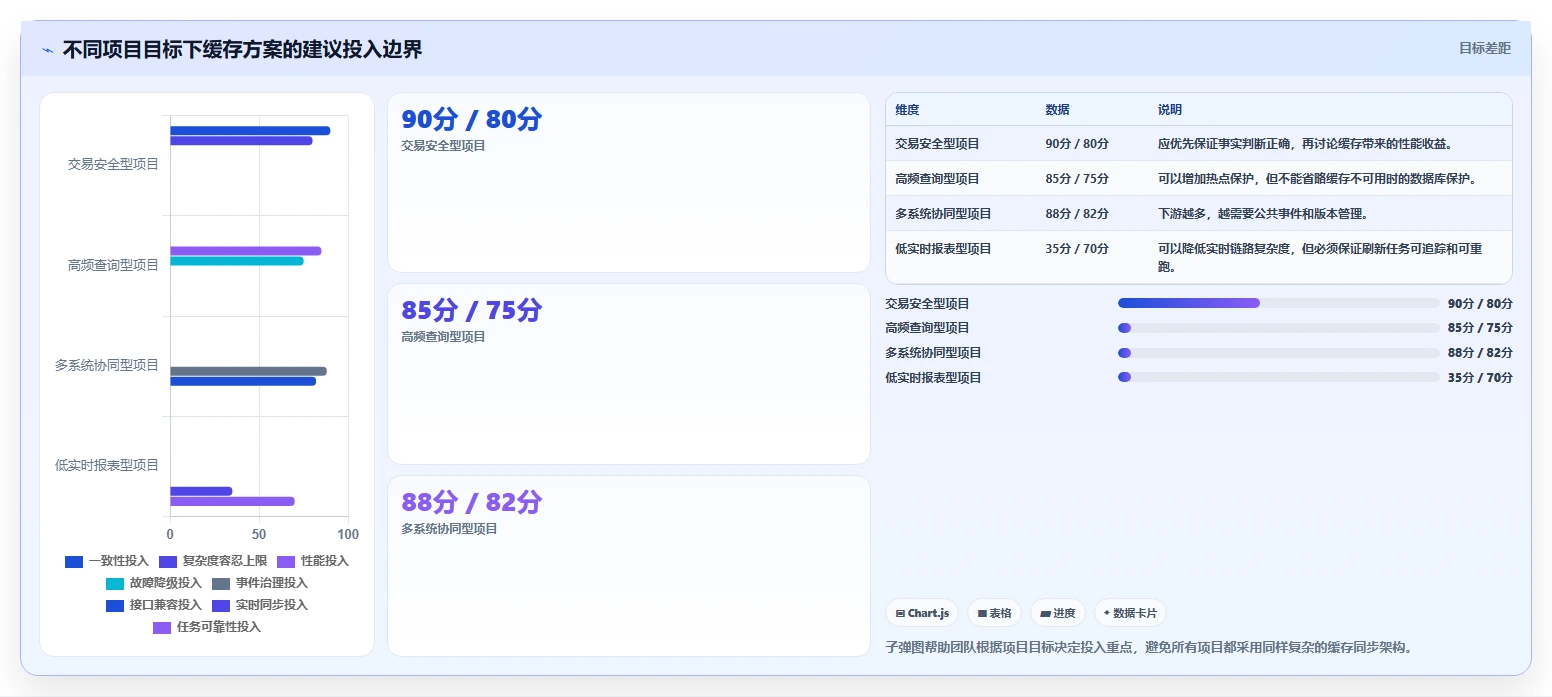Hide the 任务可靠性投入 dataset via legend
The width and height of the screenshot is (1552, 697).
coord(207,627)
